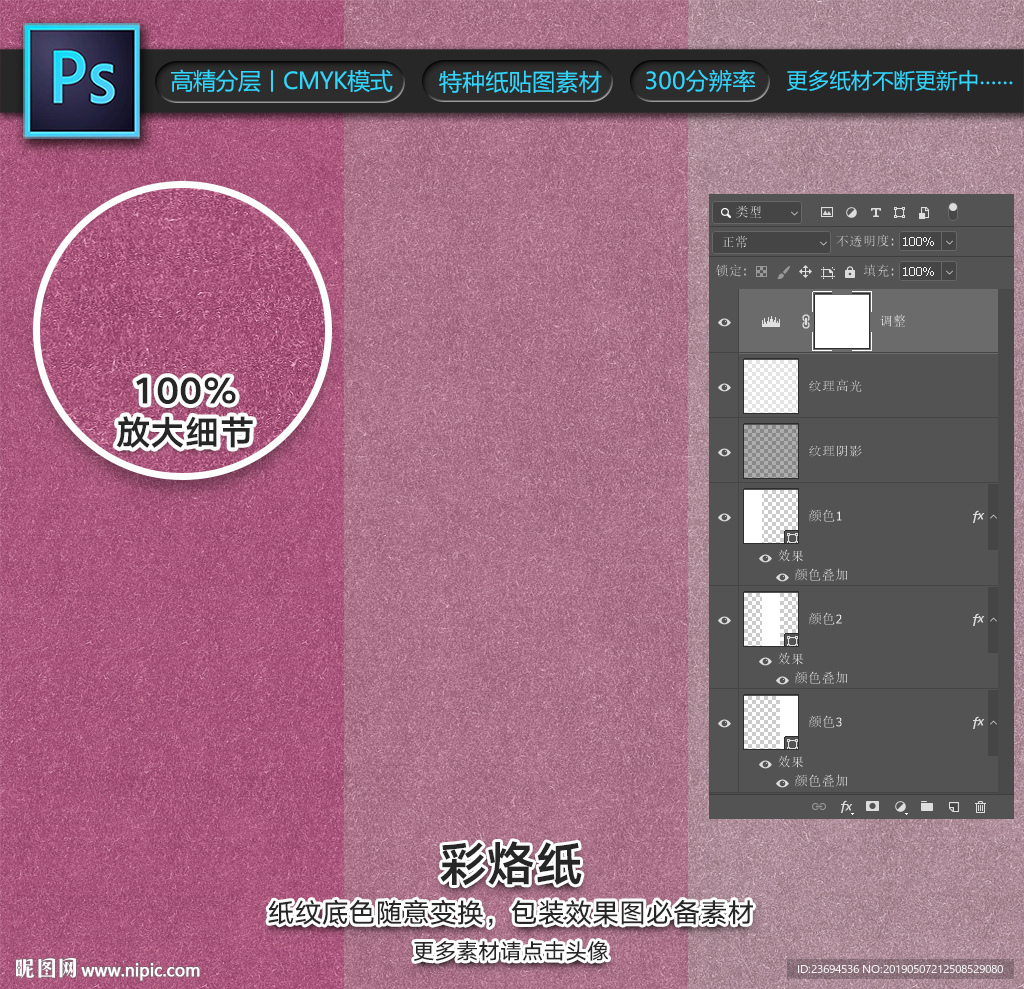
Task: Hide the 调整 adjustment layer
Action: pos(724,323)
